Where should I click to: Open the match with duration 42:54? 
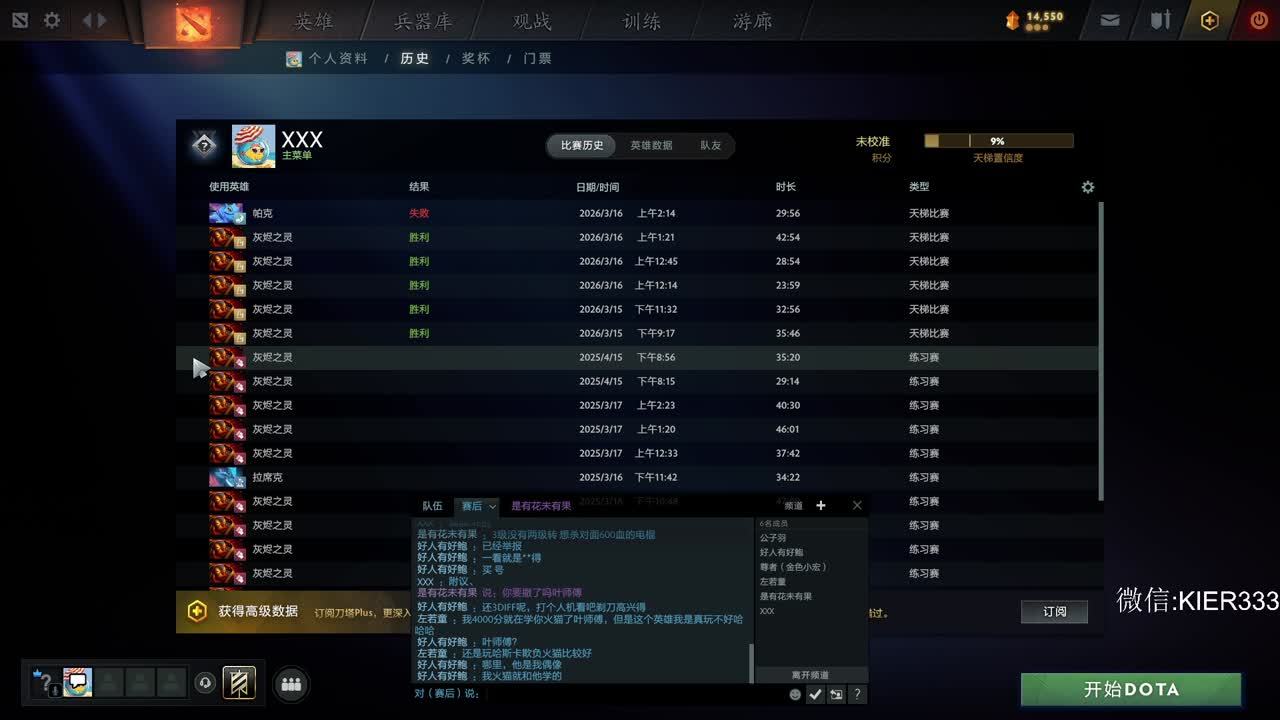point(638,237)
